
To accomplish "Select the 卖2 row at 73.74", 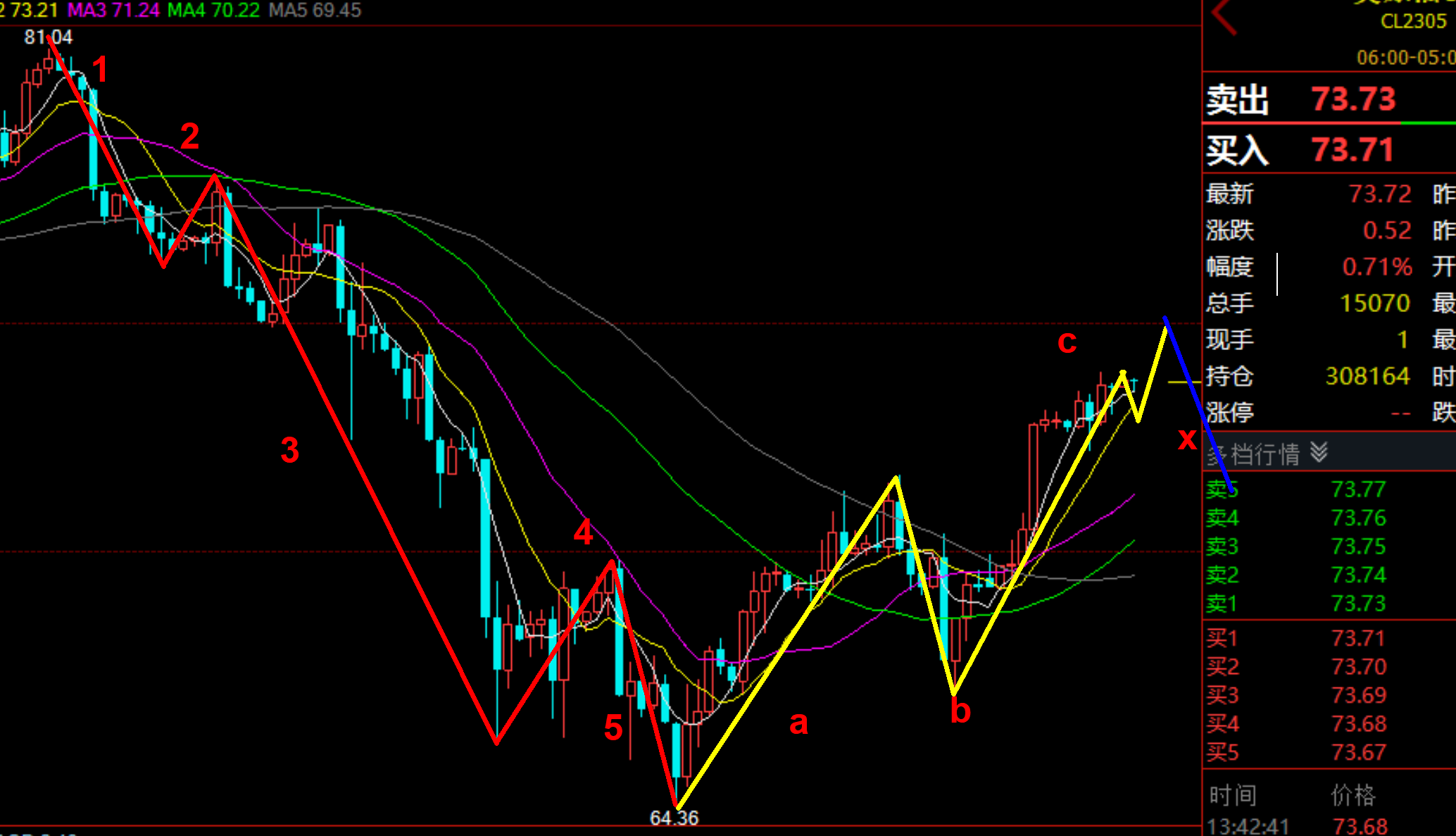I will point(1329,575).
